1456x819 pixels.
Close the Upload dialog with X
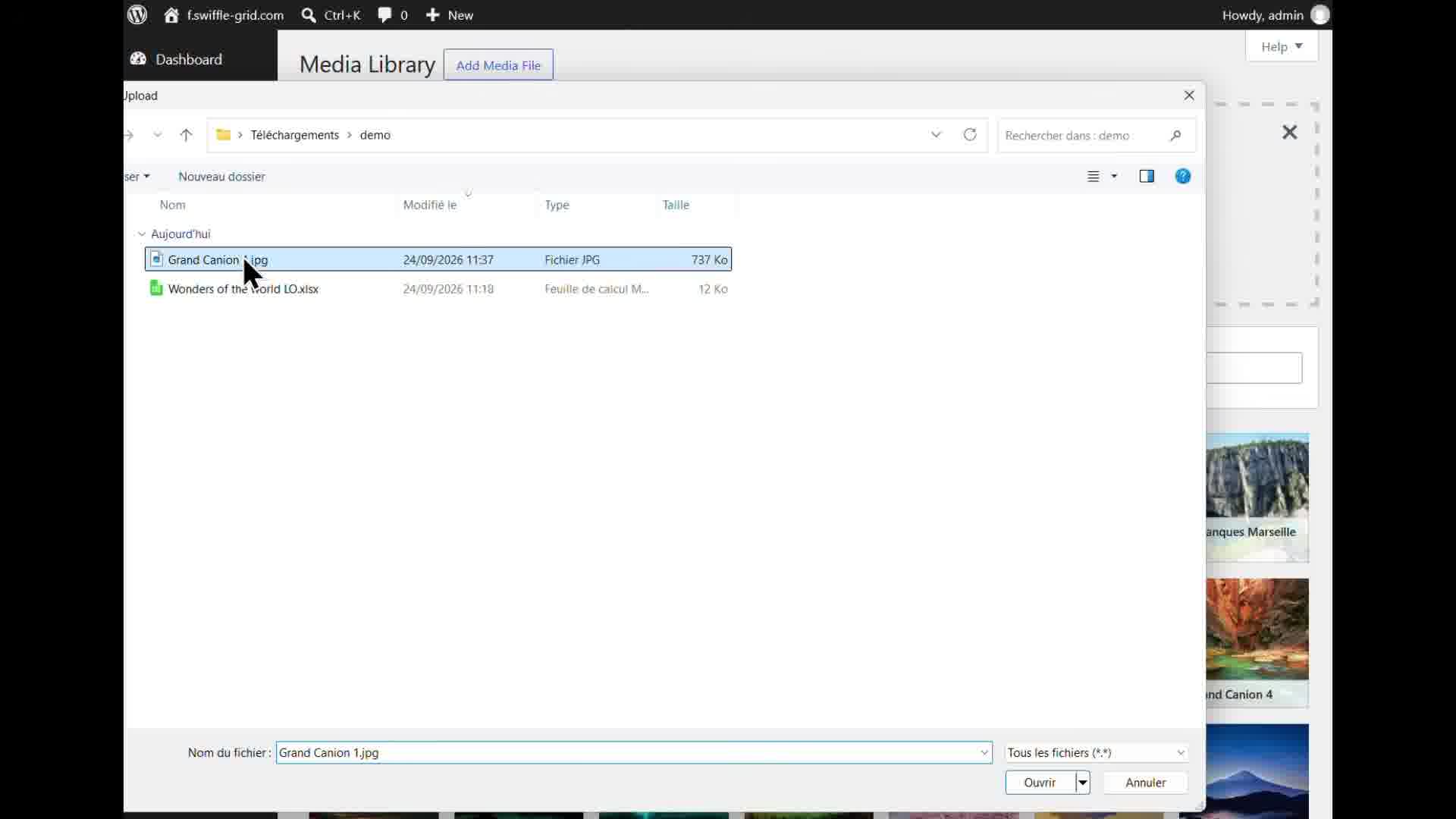1189,96
